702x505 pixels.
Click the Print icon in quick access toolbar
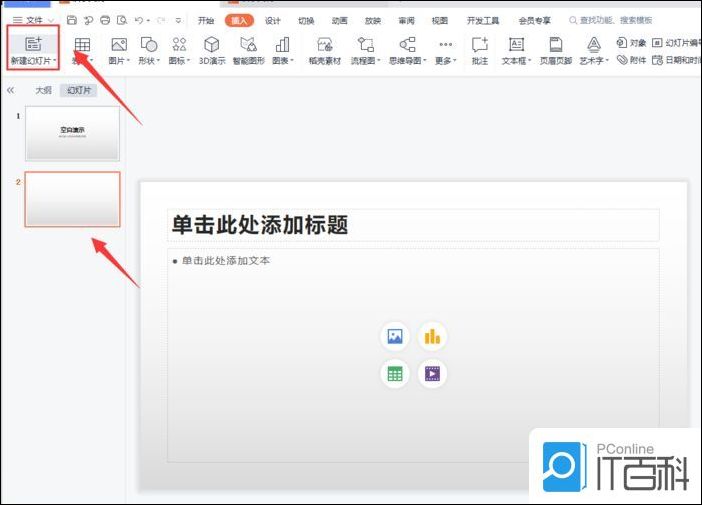click(105, 20)
